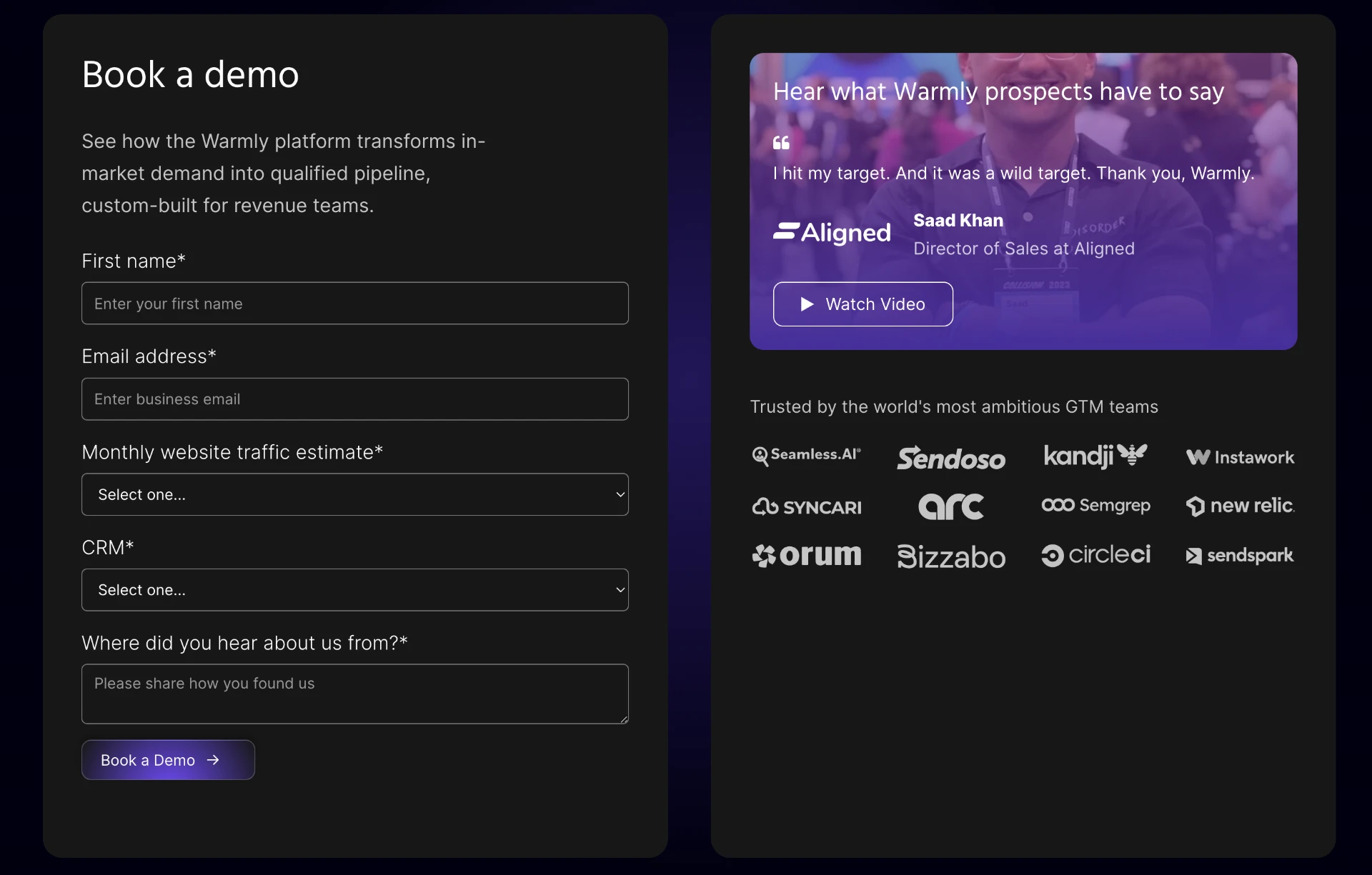The image size is (1372, 875).
Task: Click the Aligned company logo
Action: (832, 232)
